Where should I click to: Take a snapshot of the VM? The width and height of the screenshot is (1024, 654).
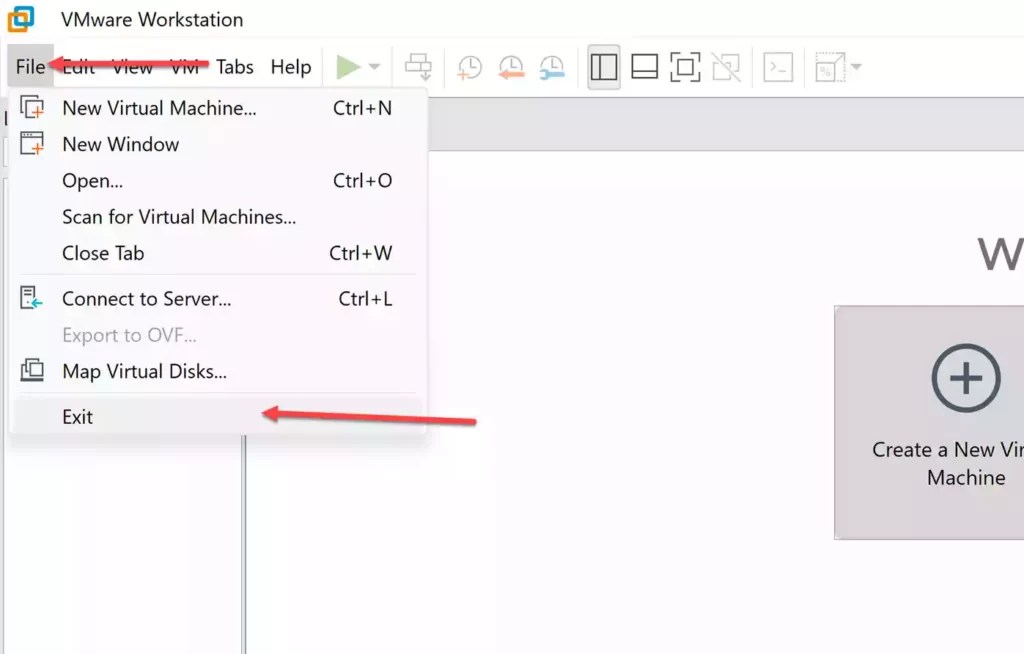pos(467,66)
